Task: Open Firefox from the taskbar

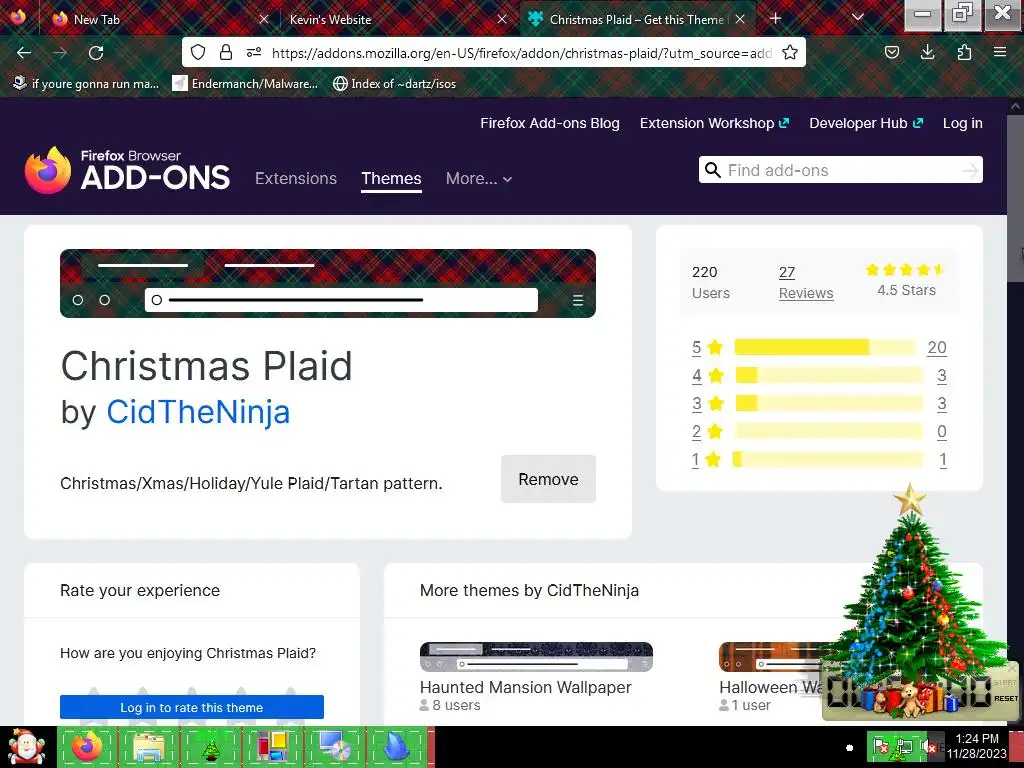Action: (x=87, y=746)
